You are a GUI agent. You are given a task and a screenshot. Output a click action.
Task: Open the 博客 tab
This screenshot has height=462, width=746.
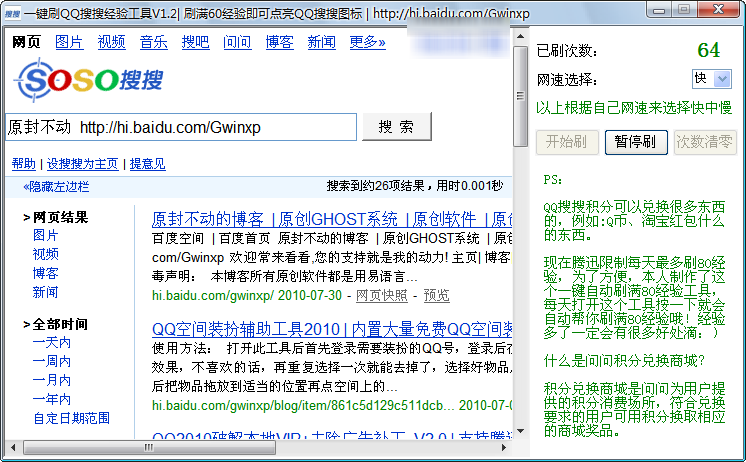click(x=279, y=42)
